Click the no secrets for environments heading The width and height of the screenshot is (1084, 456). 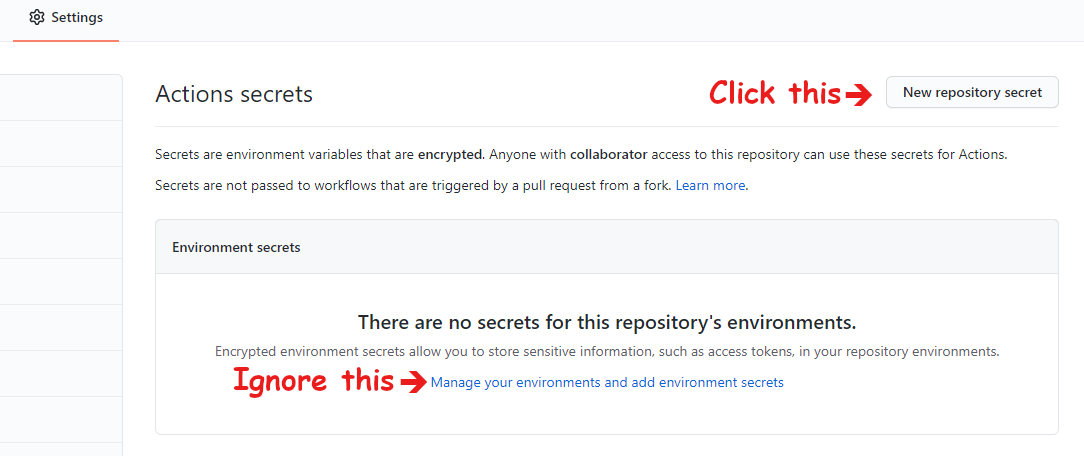click(607, 322)
